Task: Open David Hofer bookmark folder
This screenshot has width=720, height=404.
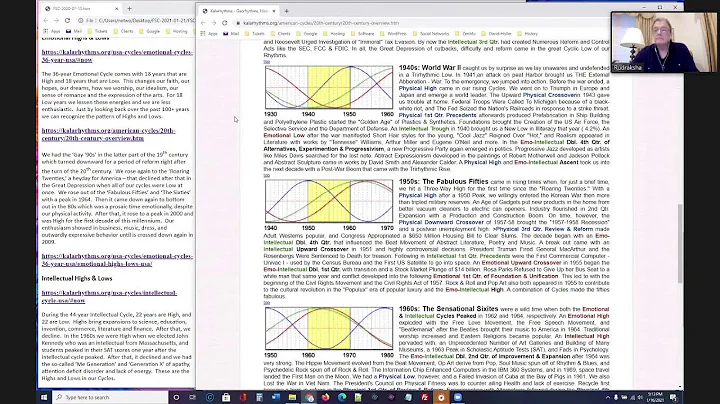Action: (x=496, y=34)
